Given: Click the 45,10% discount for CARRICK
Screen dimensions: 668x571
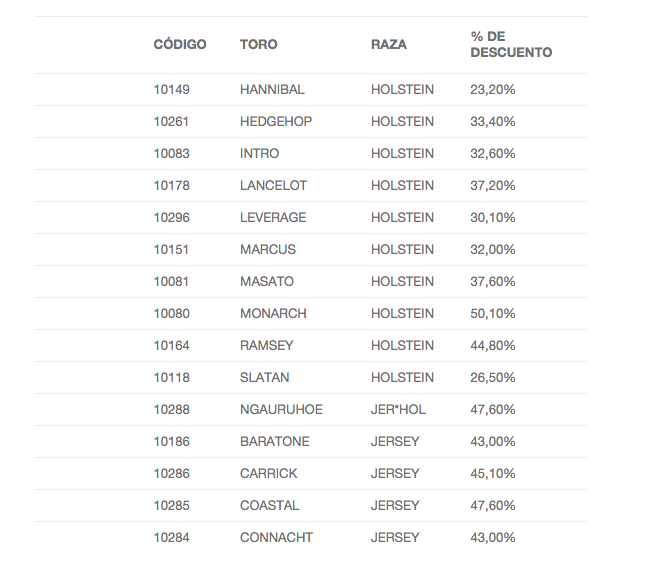Looking at the screenshot, I should pyautogui.click(x=493, y=473).
